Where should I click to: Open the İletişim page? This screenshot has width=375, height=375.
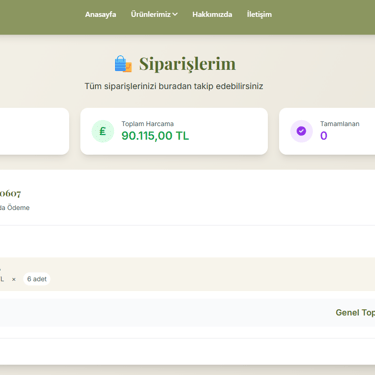(259, 14)
